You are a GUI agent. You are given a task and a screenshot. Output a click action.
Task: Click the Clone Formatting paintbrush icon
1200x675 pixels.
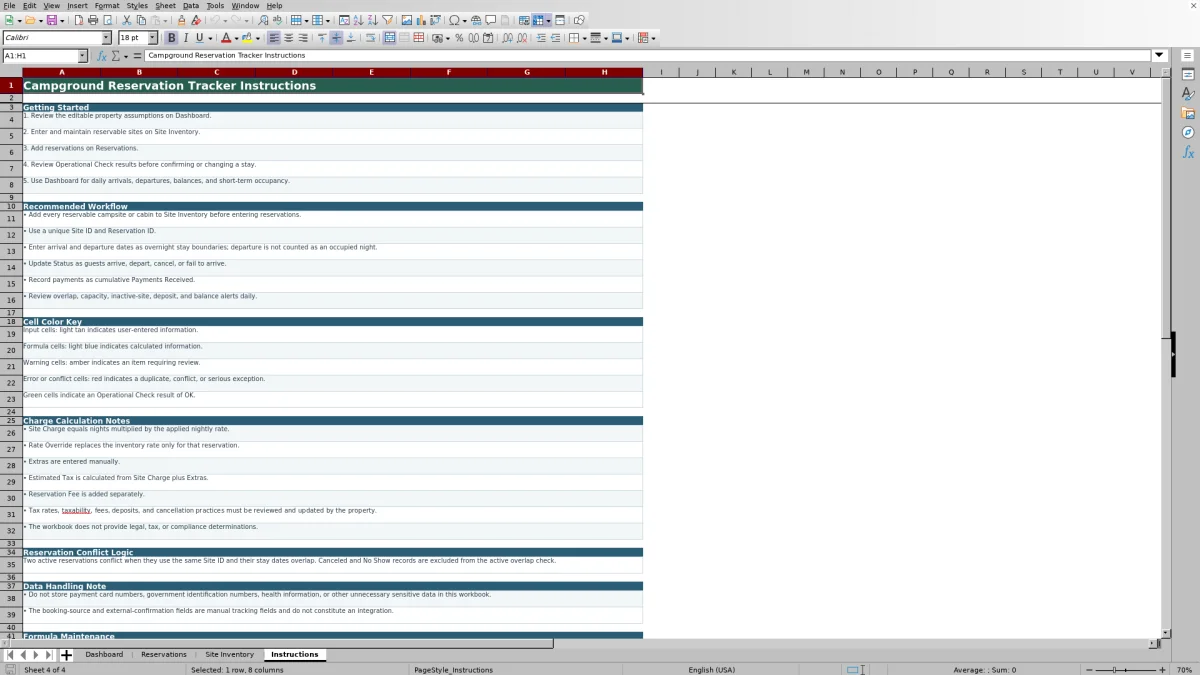pyautogui.click(x=181, y=20)
